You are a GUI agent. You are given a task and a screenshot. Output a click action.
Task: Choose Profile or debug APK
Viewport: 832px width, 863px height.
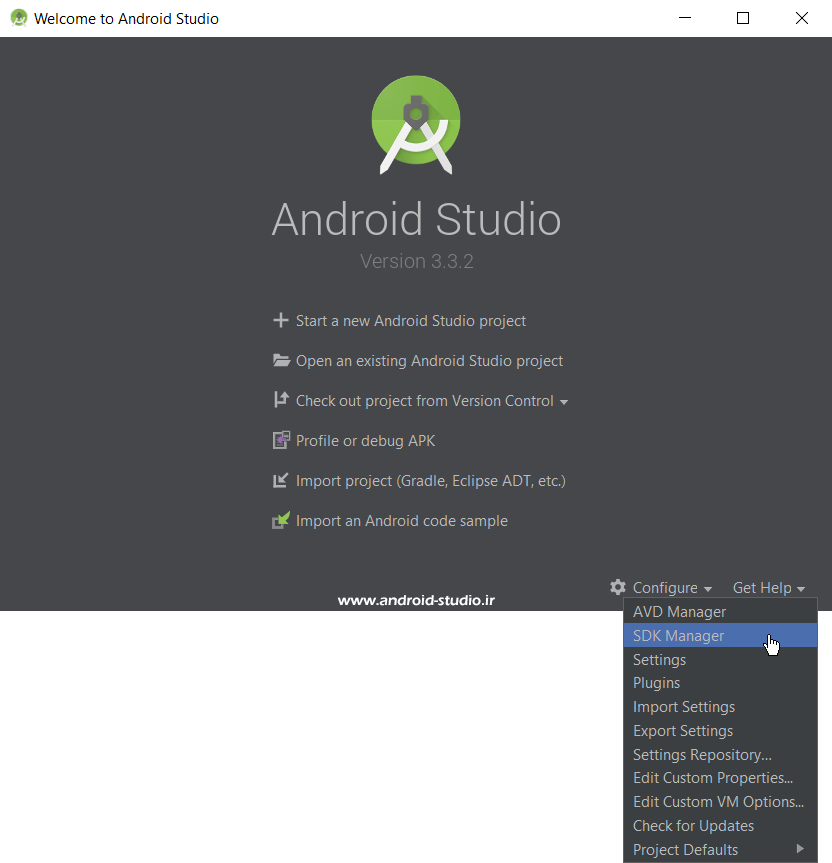coord(365,441)
